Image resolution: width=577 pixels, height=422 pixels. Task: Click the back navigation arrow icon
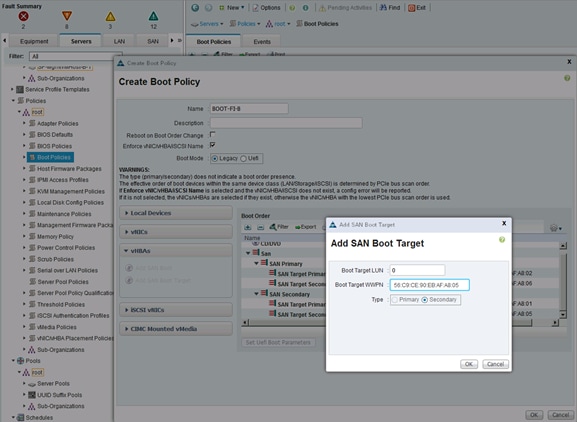click(x=195, y=7)
